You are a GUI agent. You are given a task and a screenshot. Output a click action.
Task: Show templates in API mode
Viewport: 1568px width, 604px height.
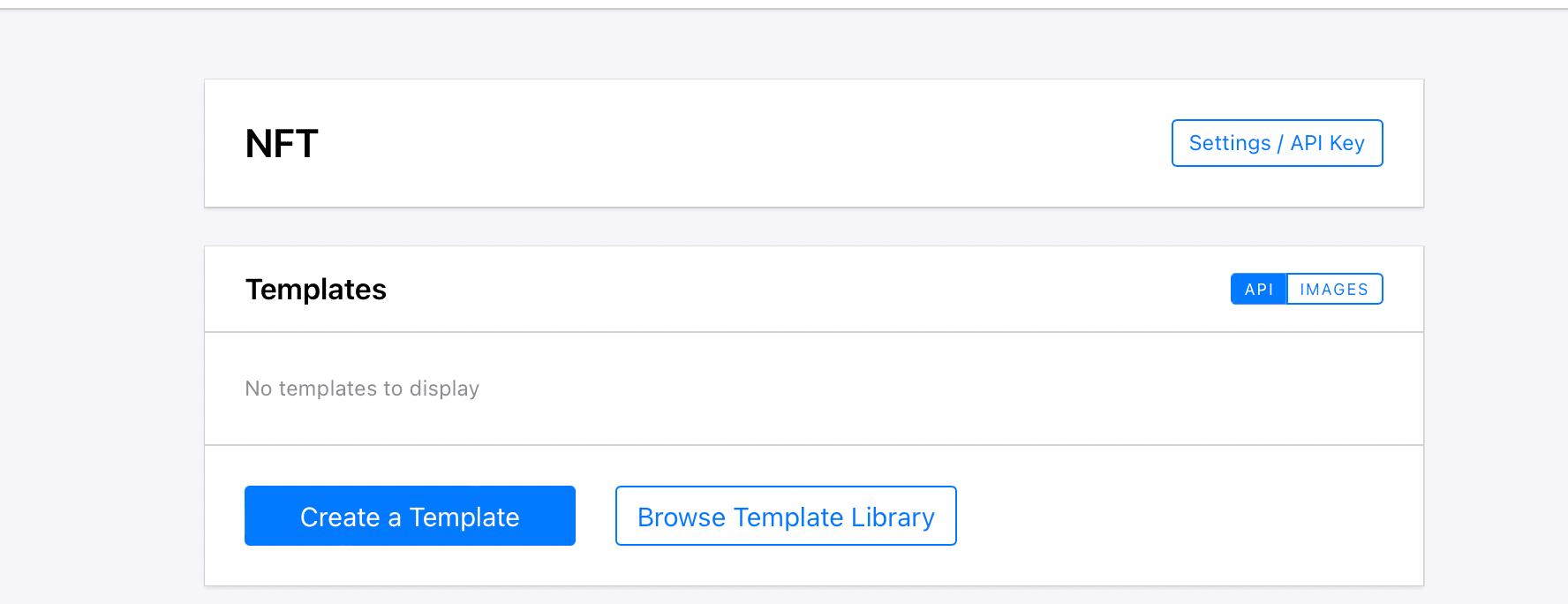point(1259,290)
